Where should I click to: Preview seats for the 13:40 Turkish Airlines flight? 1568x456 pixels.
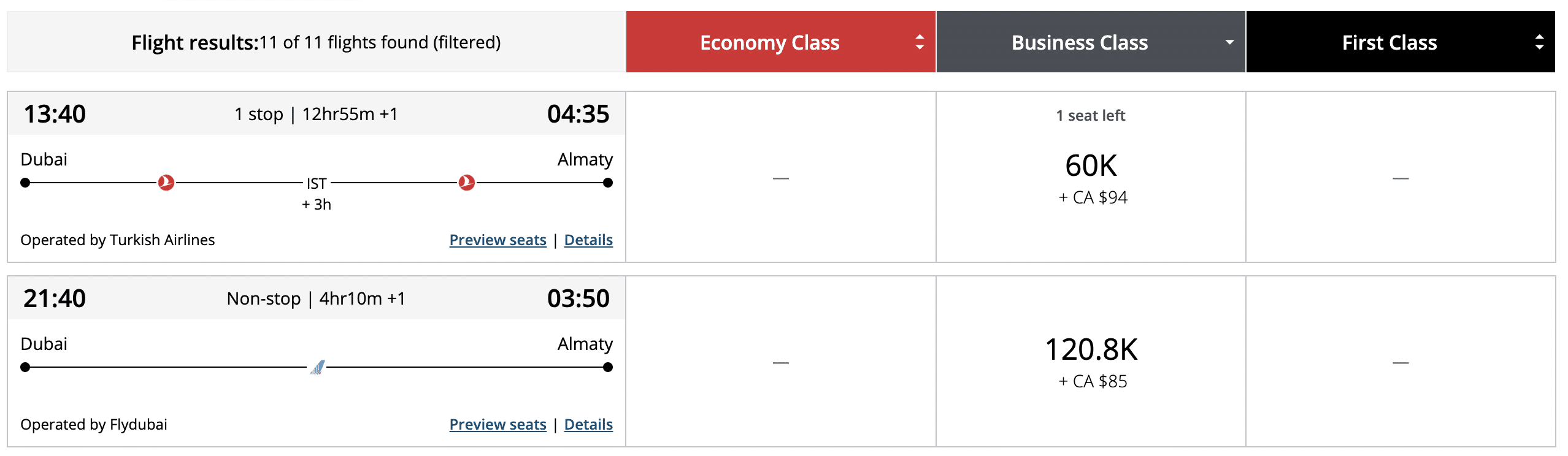pos(498,240)
